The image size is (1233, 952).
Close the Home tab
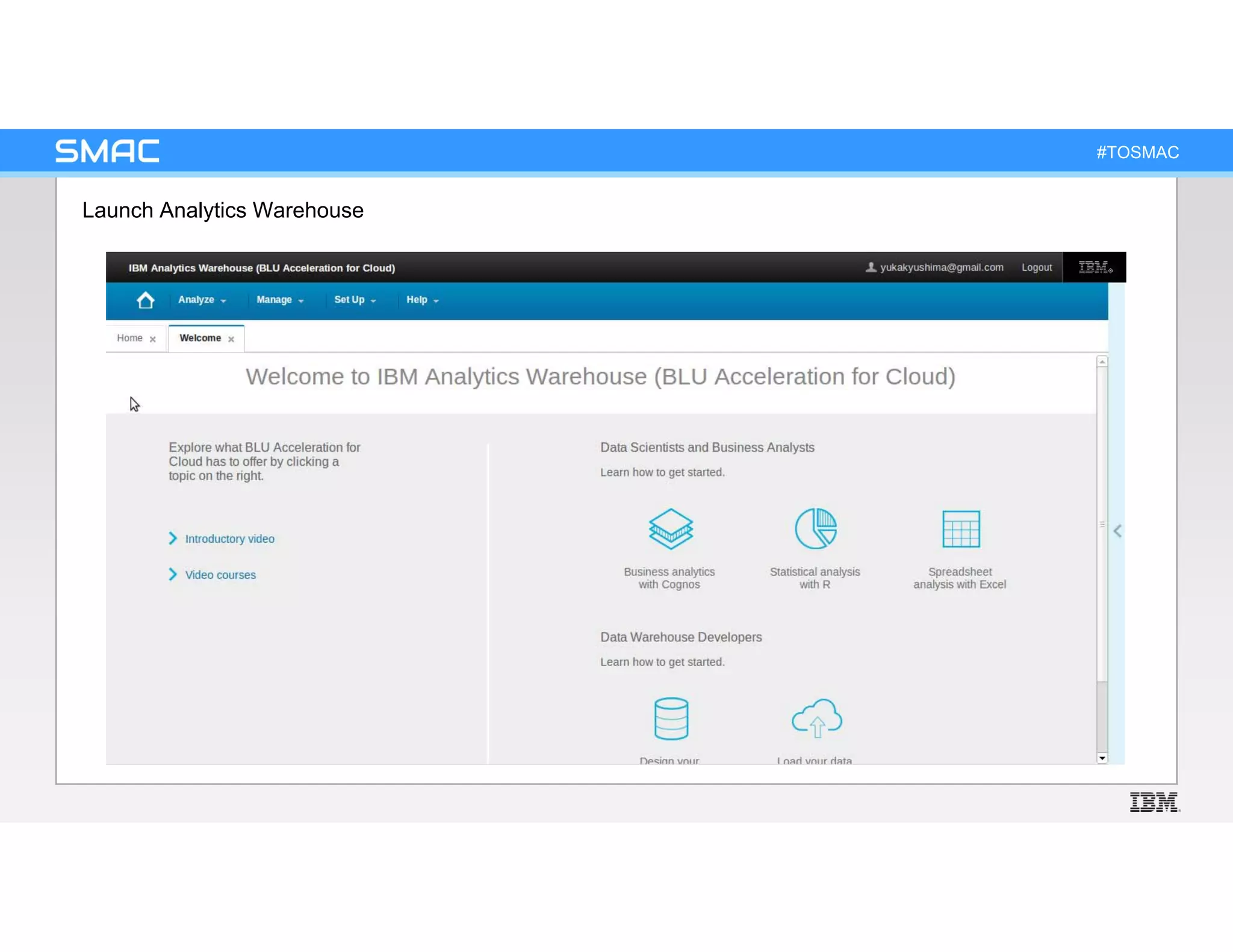[x=153, y=339]
